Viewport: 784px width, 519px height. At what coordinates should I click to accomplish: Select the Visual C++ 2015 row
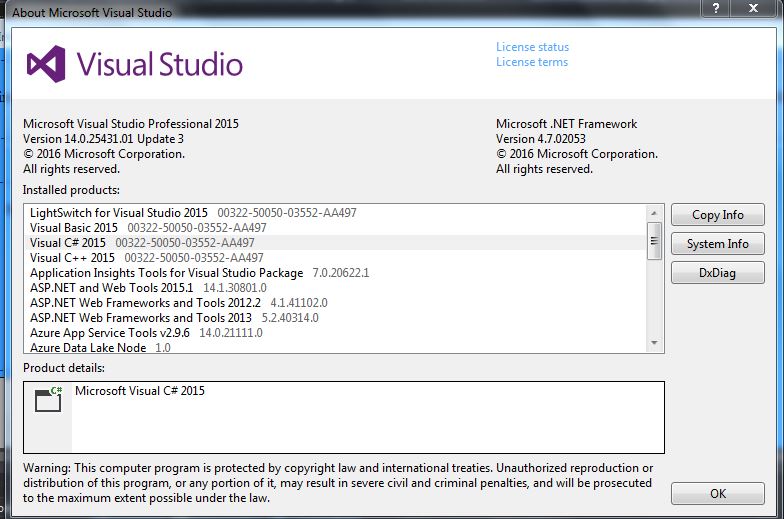coord(336,258)
